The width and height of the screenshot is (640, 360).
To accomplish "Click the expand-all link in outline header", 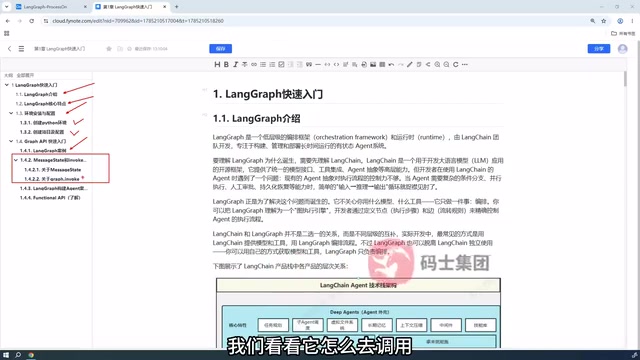I will coord(25,75).
